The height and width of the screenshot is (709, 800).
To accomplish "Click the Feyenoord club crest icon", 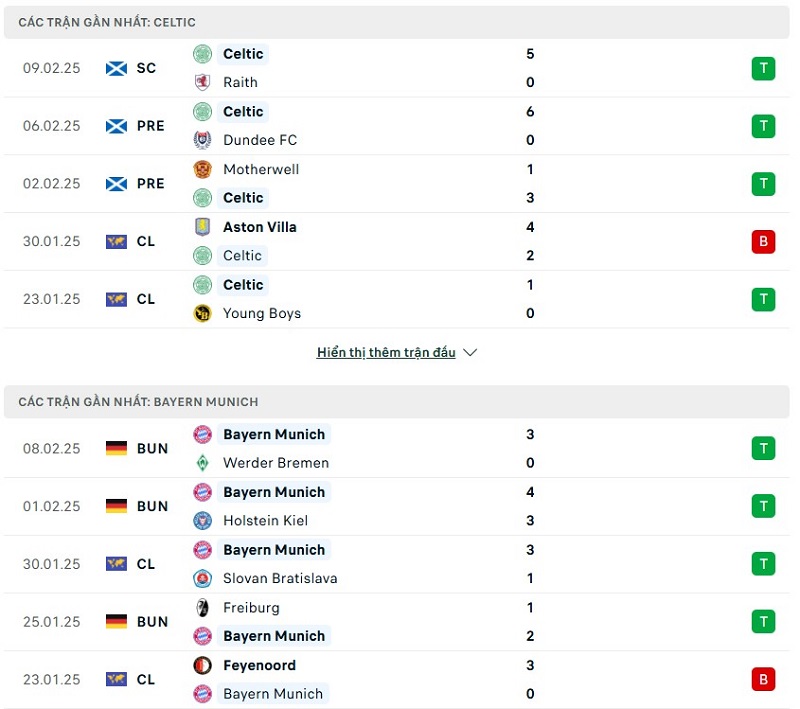I will [x=203, y=666].
